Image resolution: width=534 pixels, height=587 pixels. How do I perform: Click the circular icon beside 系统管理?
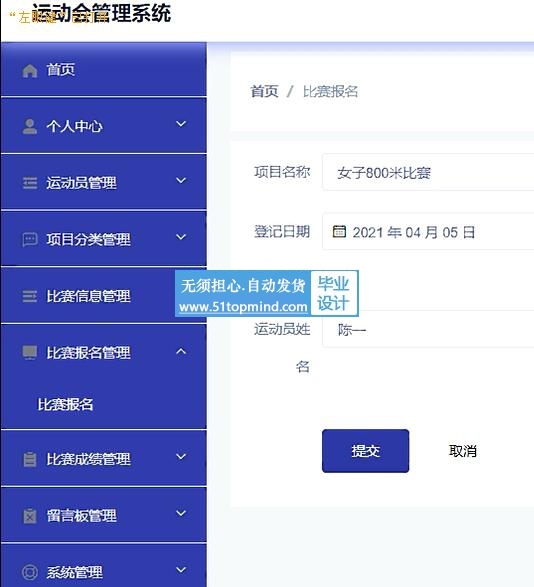coord(30,572)
